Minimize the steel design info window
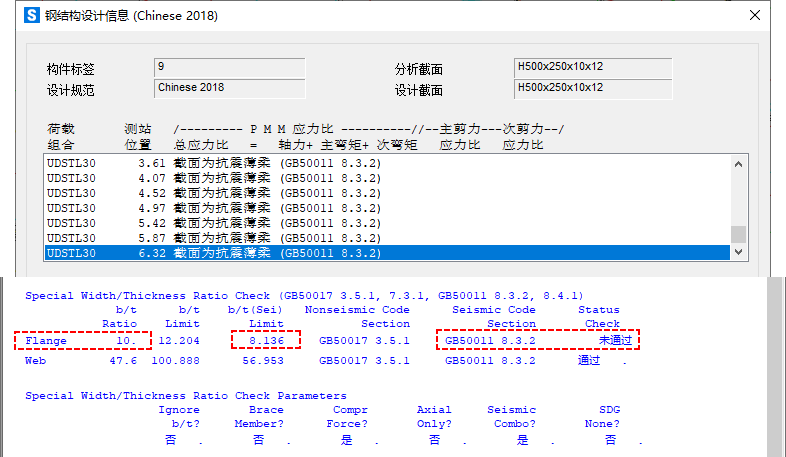The height and width of the screenshot is (457, 786). point(716,16)
